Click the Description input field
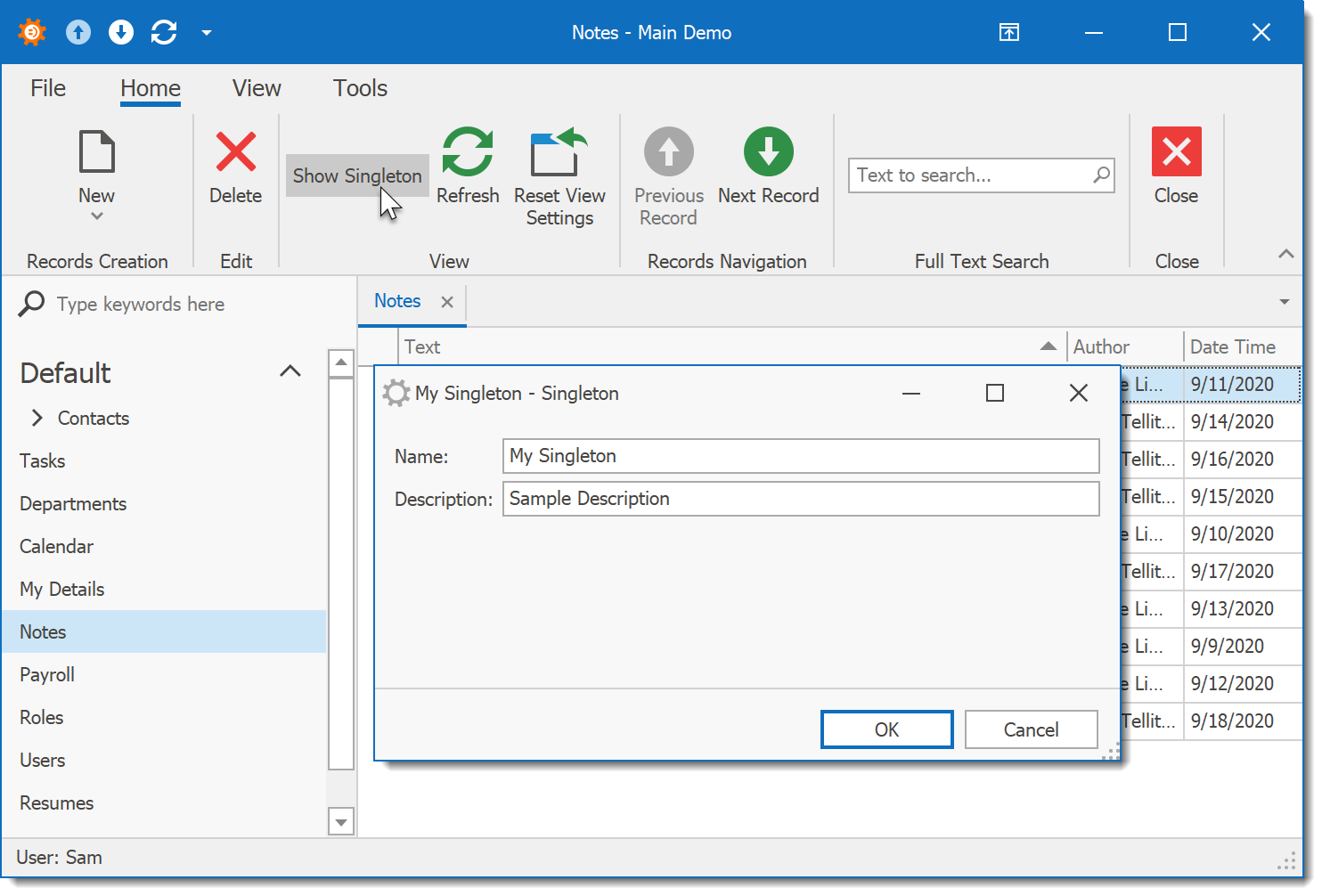 click(x=800, y=499)
